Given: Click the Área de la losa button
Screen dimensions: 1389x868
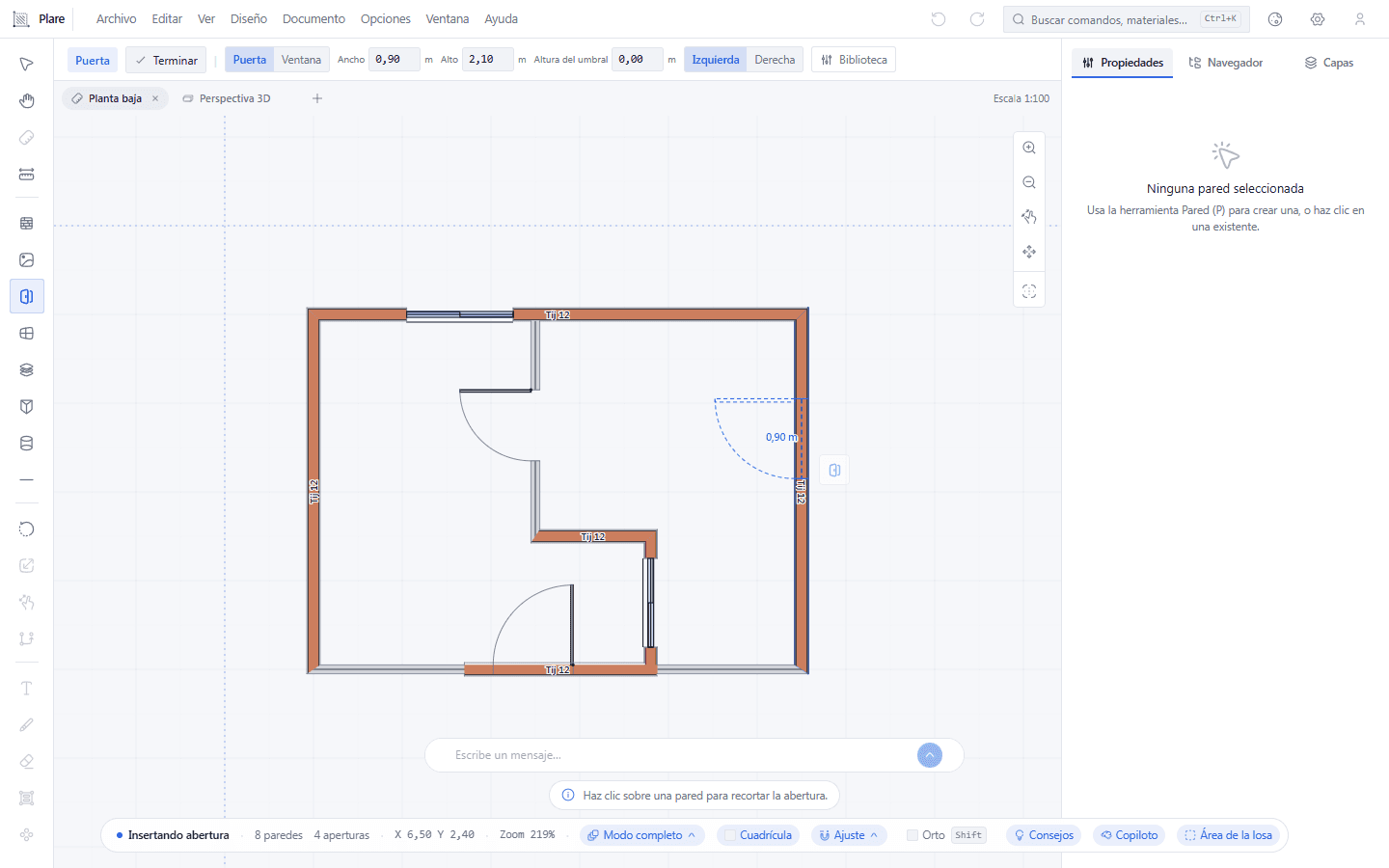Looking at the screenshot, I should (1228, 835).
